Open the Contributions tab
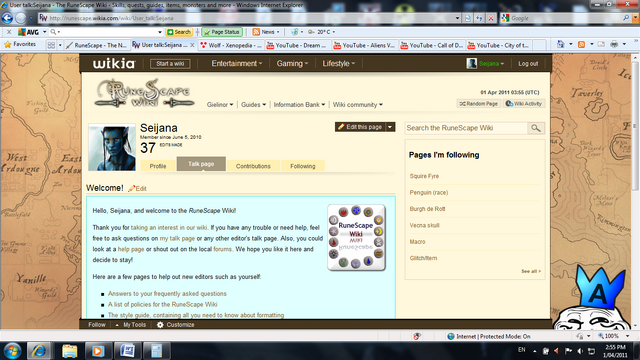This screenshot has height=360, width=640. [253, 166]
